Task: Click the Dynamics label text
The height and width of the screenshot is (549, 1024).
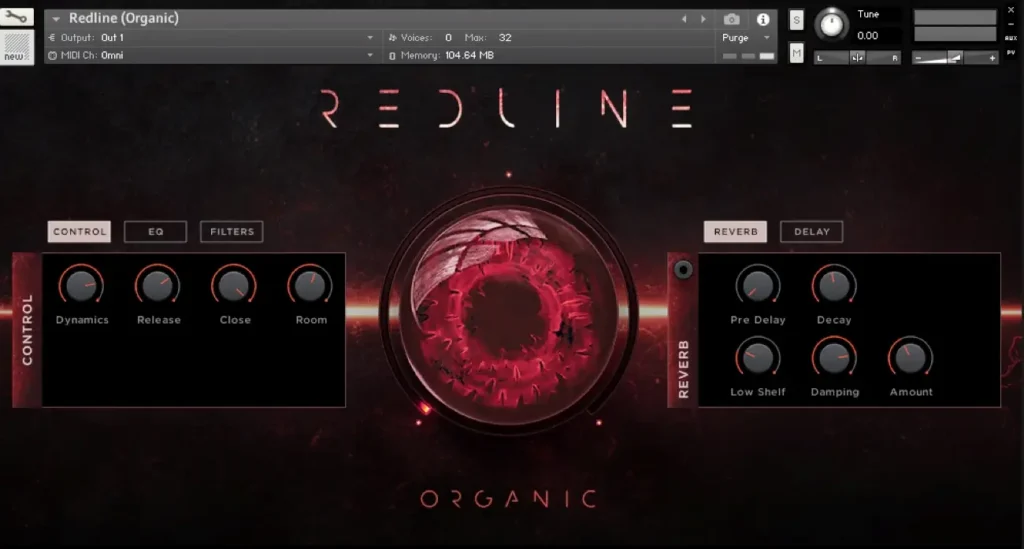Action: [x=82, y=320]
